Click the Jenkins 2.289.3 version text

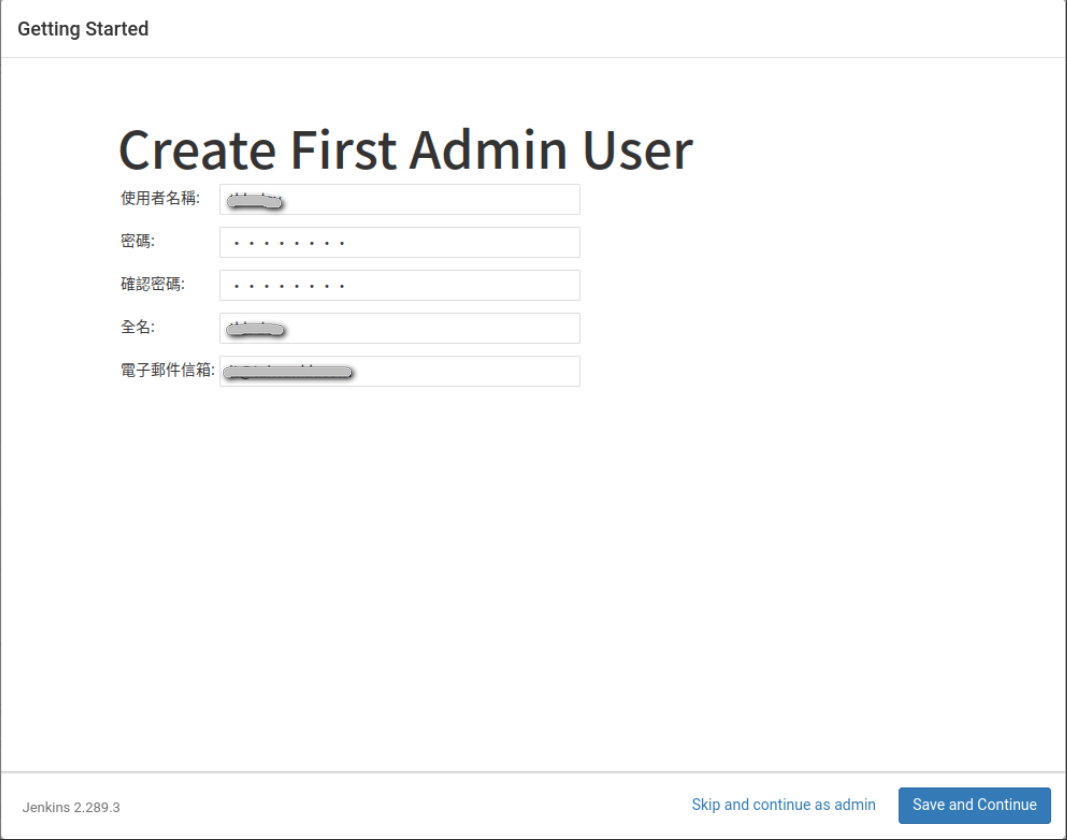[x=71, y=807]
